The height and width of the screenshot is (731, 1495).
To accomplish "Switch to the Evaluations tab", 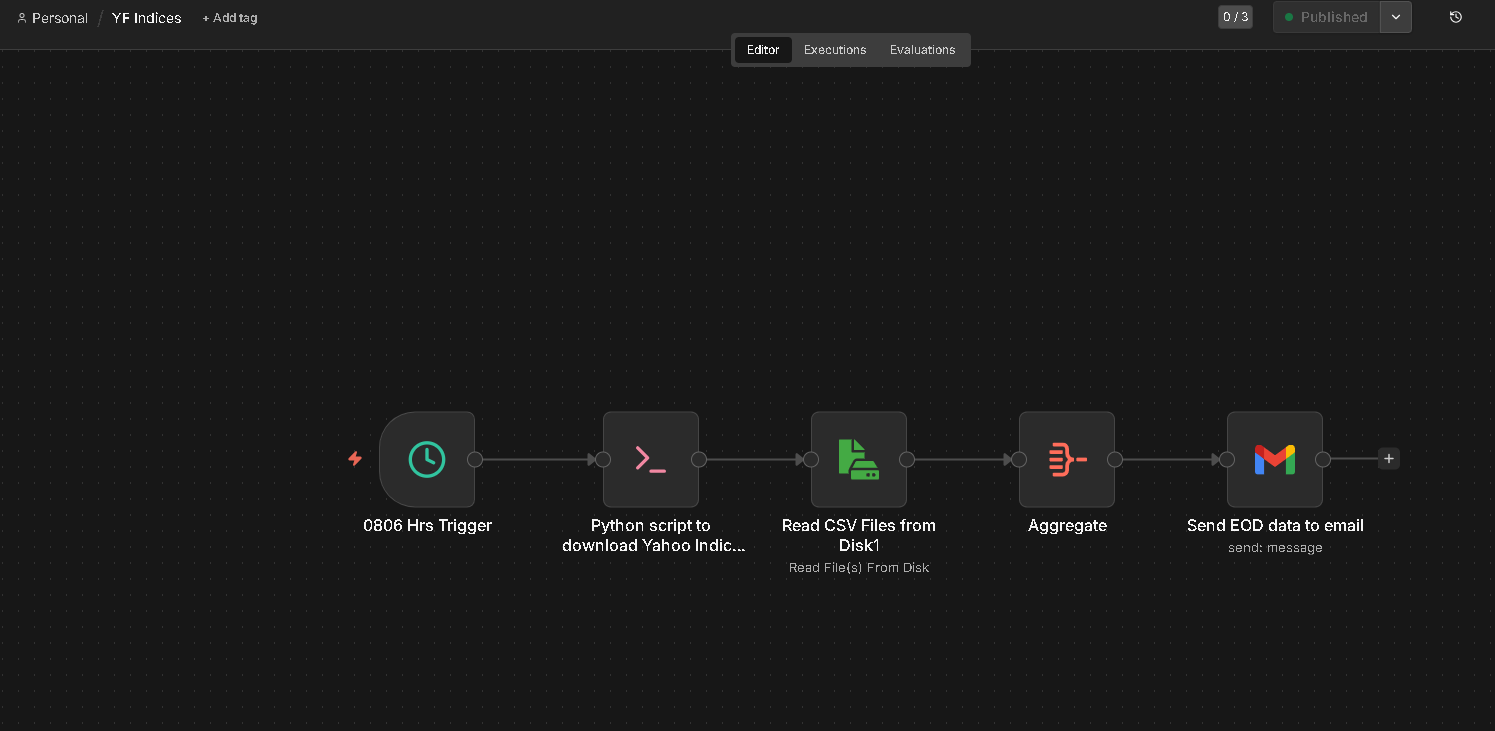I will tap(922, 50).
